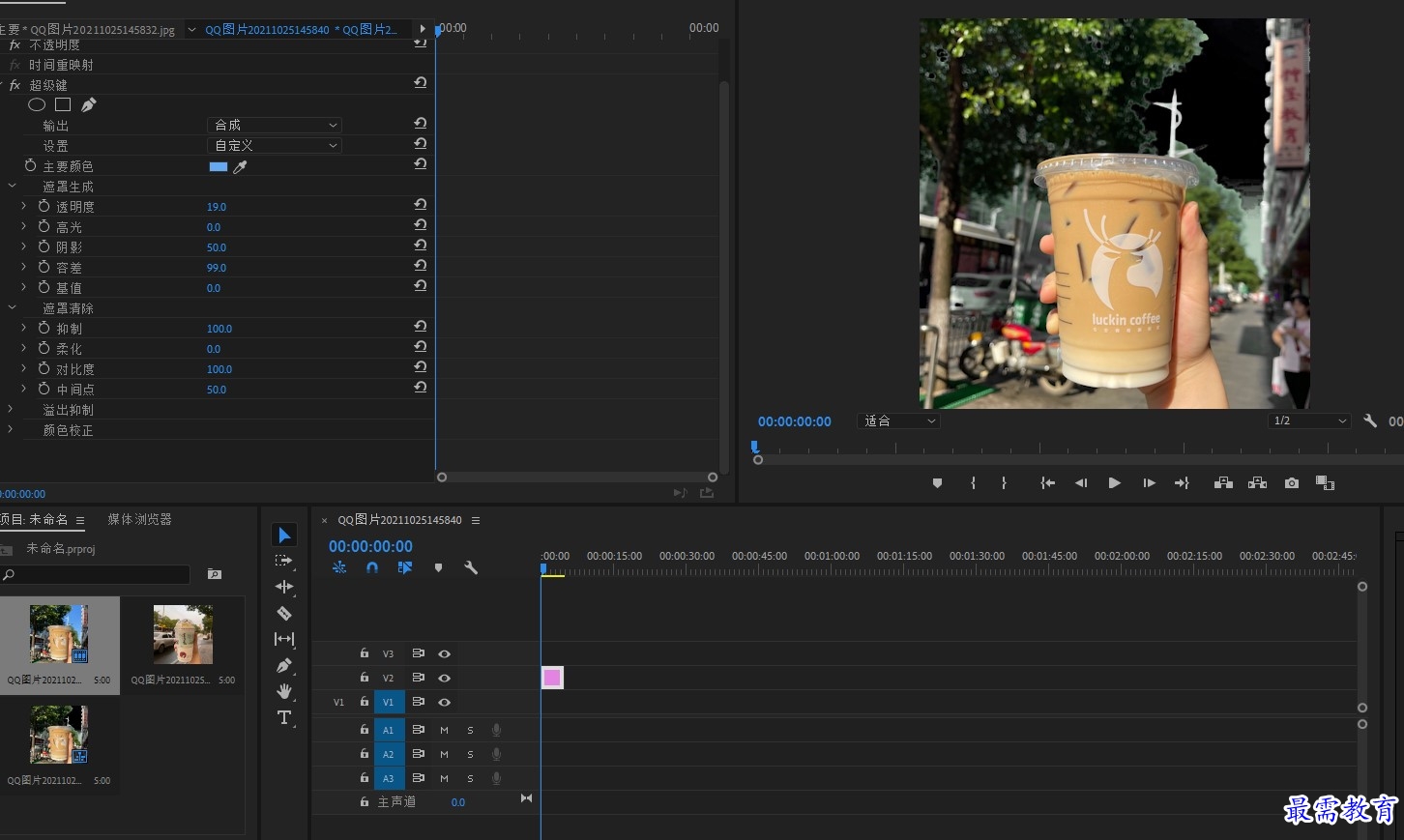Select the Hand tool
Screen dimensions: 1404x840
coord(284,691)
